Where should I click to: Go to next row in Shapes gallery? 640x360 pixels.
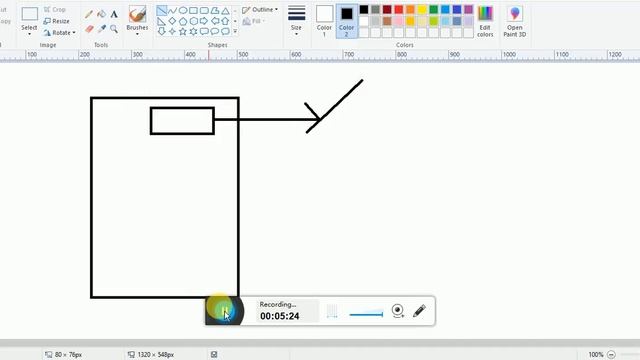pyautogui.click(x=235, y=21)
